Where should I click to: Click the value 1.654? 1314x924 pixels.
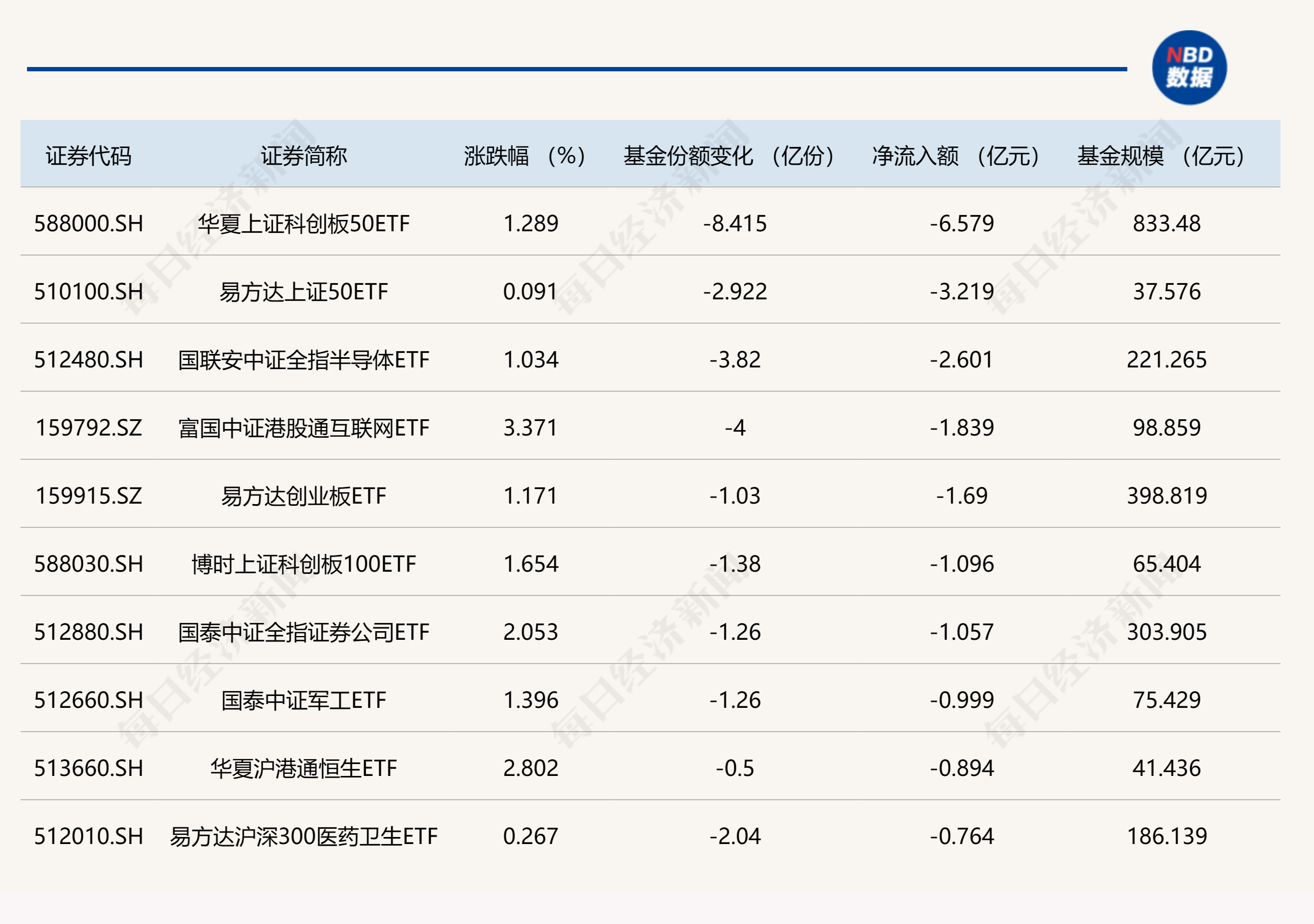(531, 564)
